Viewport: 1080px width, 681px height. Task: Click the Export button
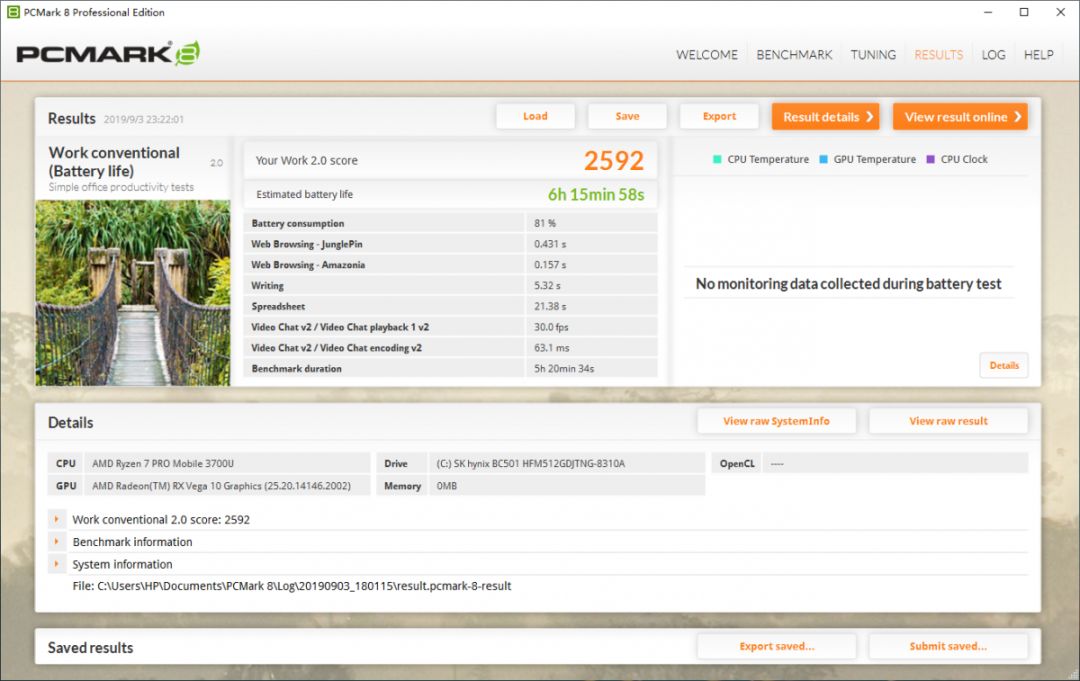pos(719,117)
